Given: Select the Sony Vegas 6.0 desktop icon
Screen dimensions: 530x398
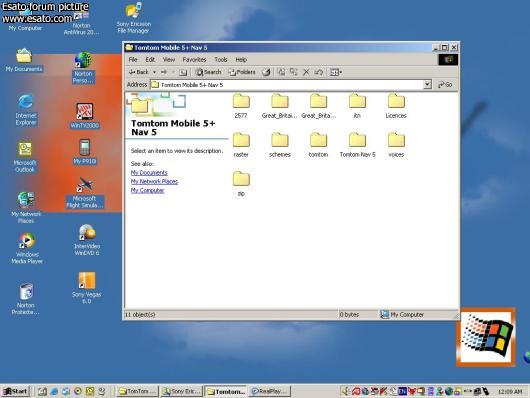Looking at the screenshot, I should [87, 288].
